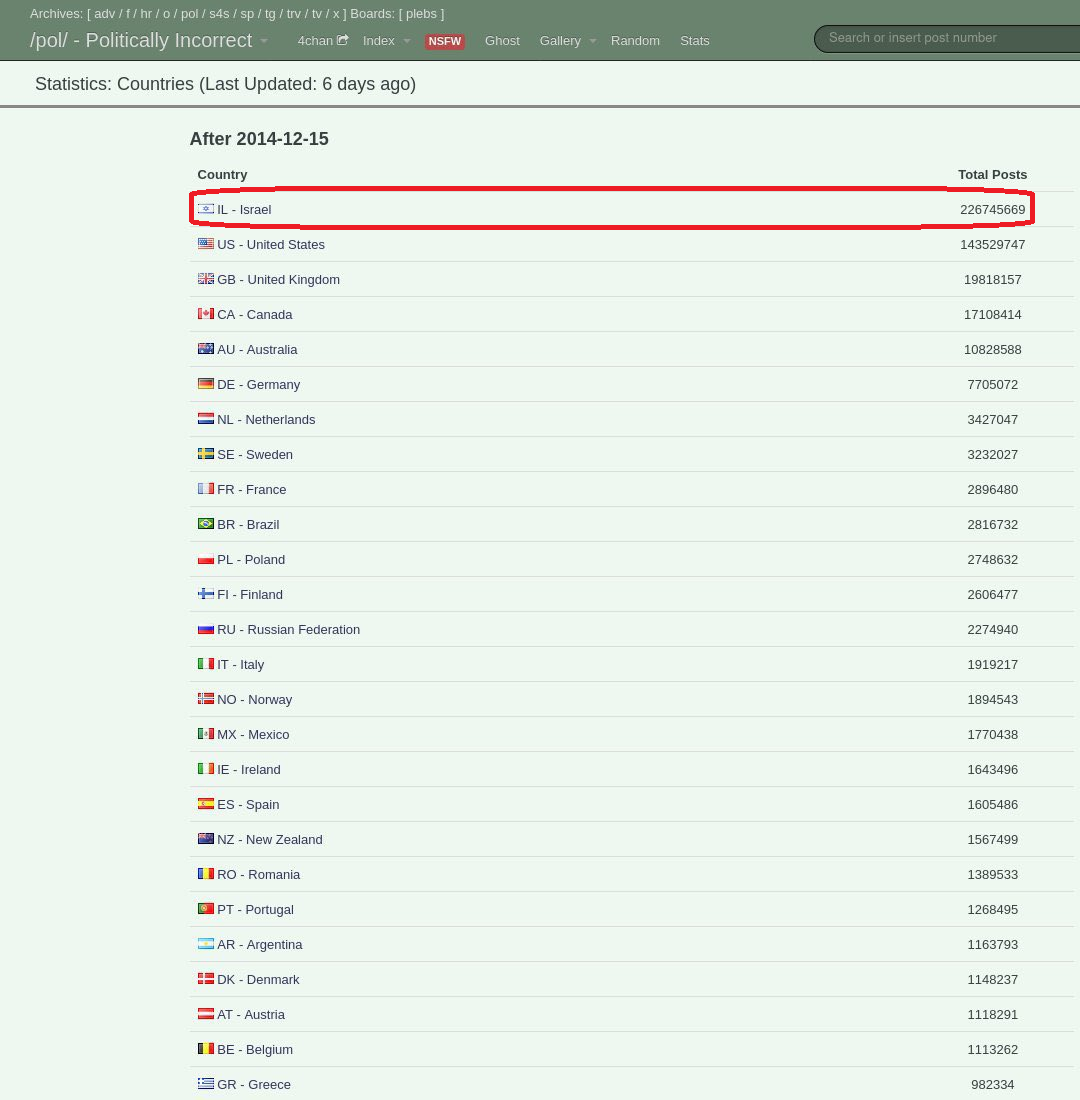This screenshot has width=1080, height=1100.
Task: Click the Norway flag icon
Action: pyautogui.click(x=206, y=699)
